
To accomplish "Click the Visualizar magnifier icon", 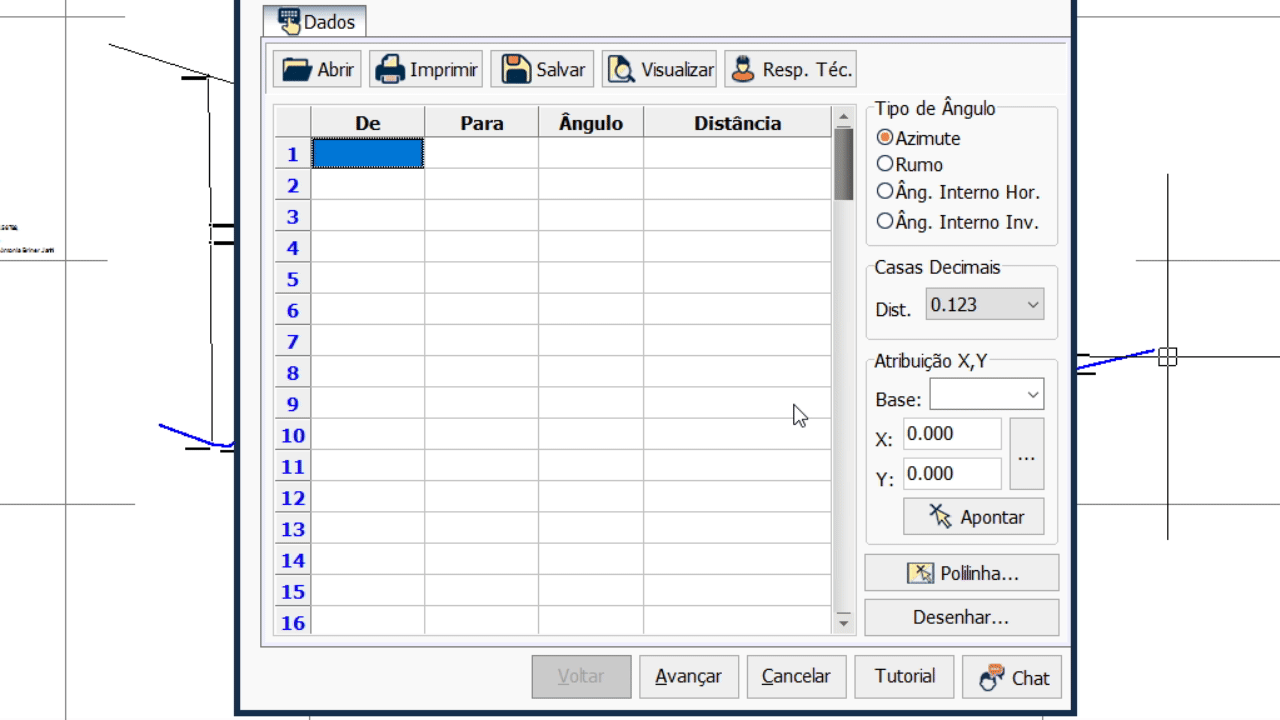I will pyautogui.click(x=621, y=69).
